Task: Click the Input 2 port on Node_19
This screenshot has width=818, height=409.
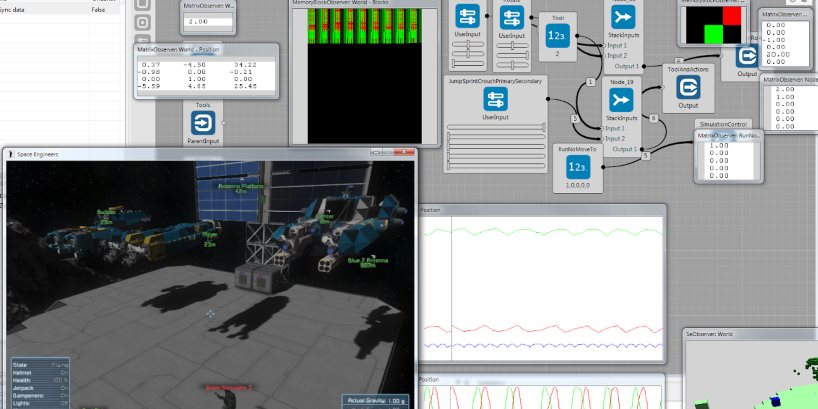Action: pyautogui.click(x=603, y=139)
